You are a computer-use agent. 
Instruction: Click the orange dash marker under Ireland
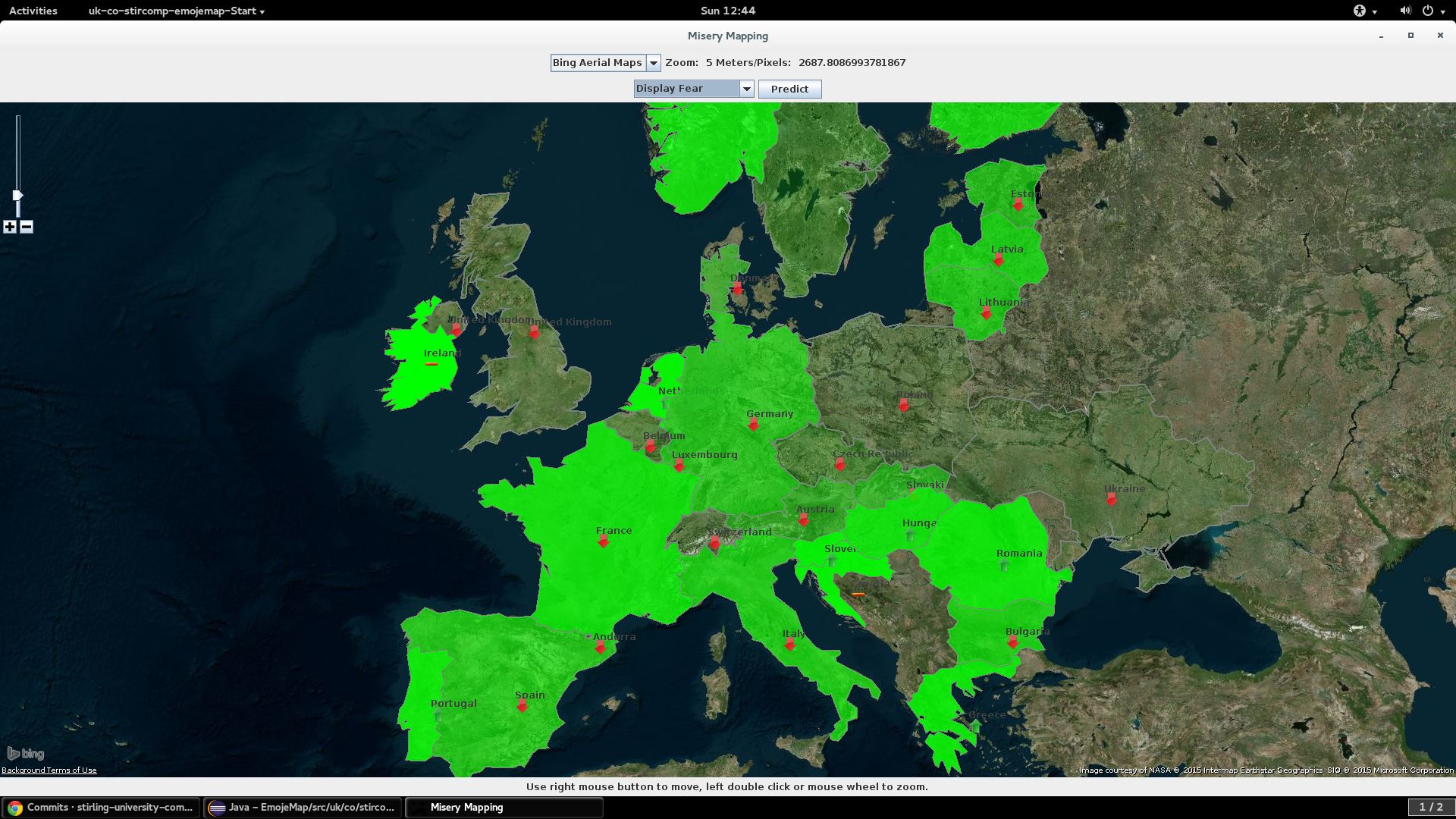click(431, 365)
